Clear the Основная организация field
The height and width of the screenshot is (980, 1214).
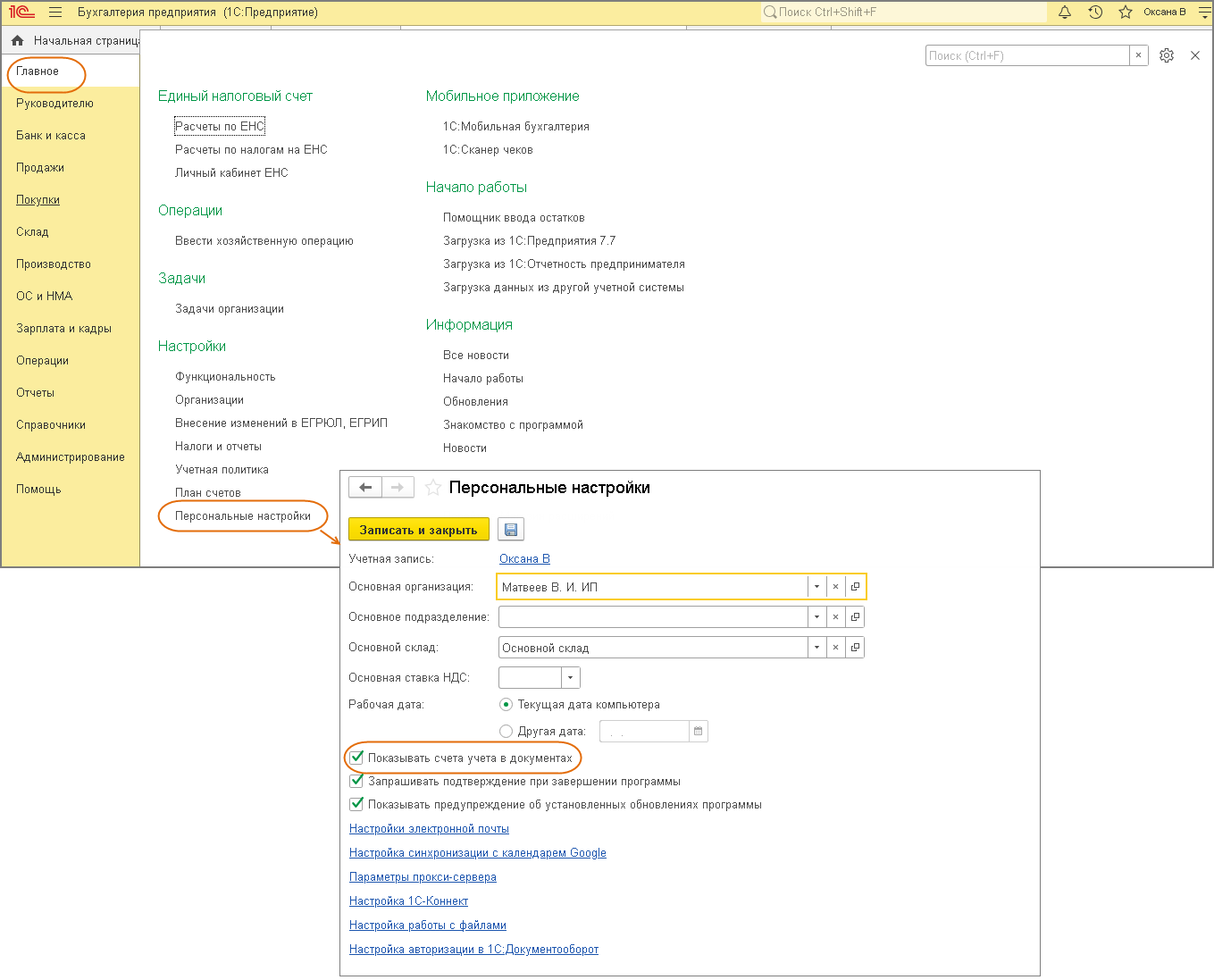[835, 587]
